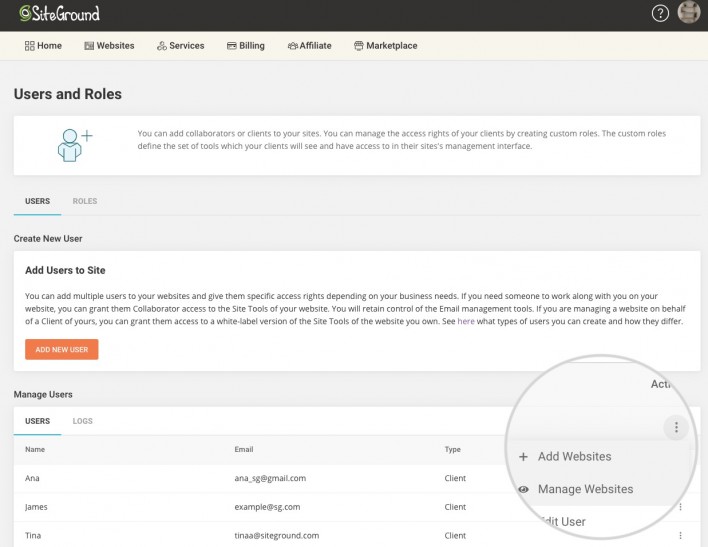Click the Name column header

click(35, 449)
